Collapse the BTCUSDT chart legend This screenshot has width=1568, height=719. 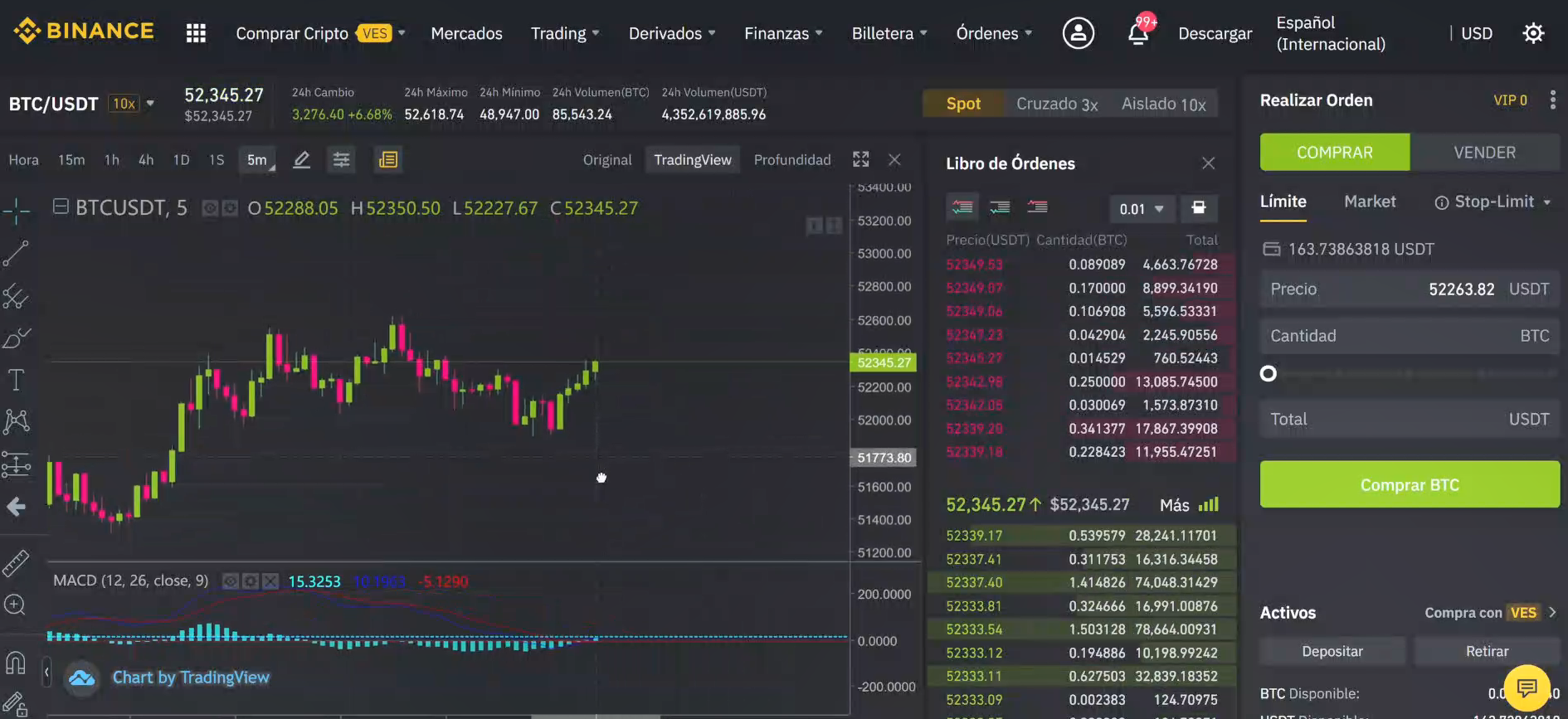point(61,206)
